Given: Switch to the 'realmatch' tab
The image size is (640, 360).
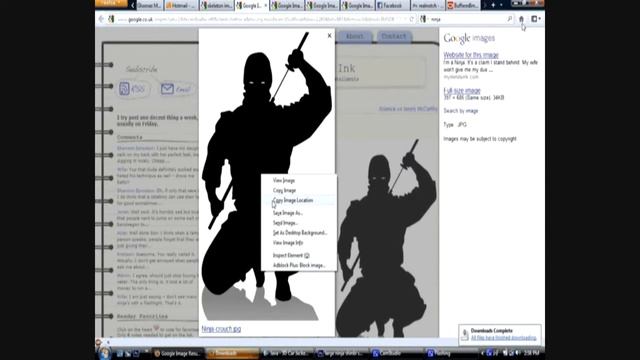Looking at the screenshot, I should (427, 5).
